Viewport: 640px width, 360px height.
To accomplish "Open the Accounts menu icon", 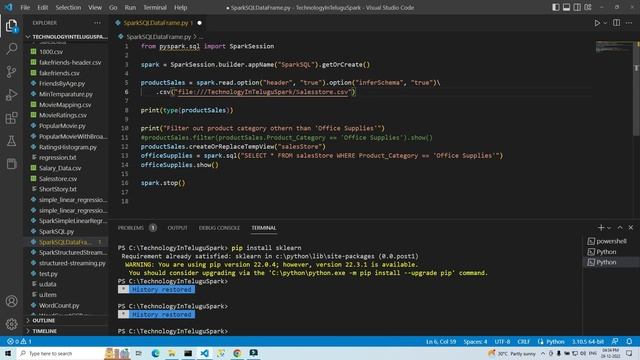I will [11, 301].
